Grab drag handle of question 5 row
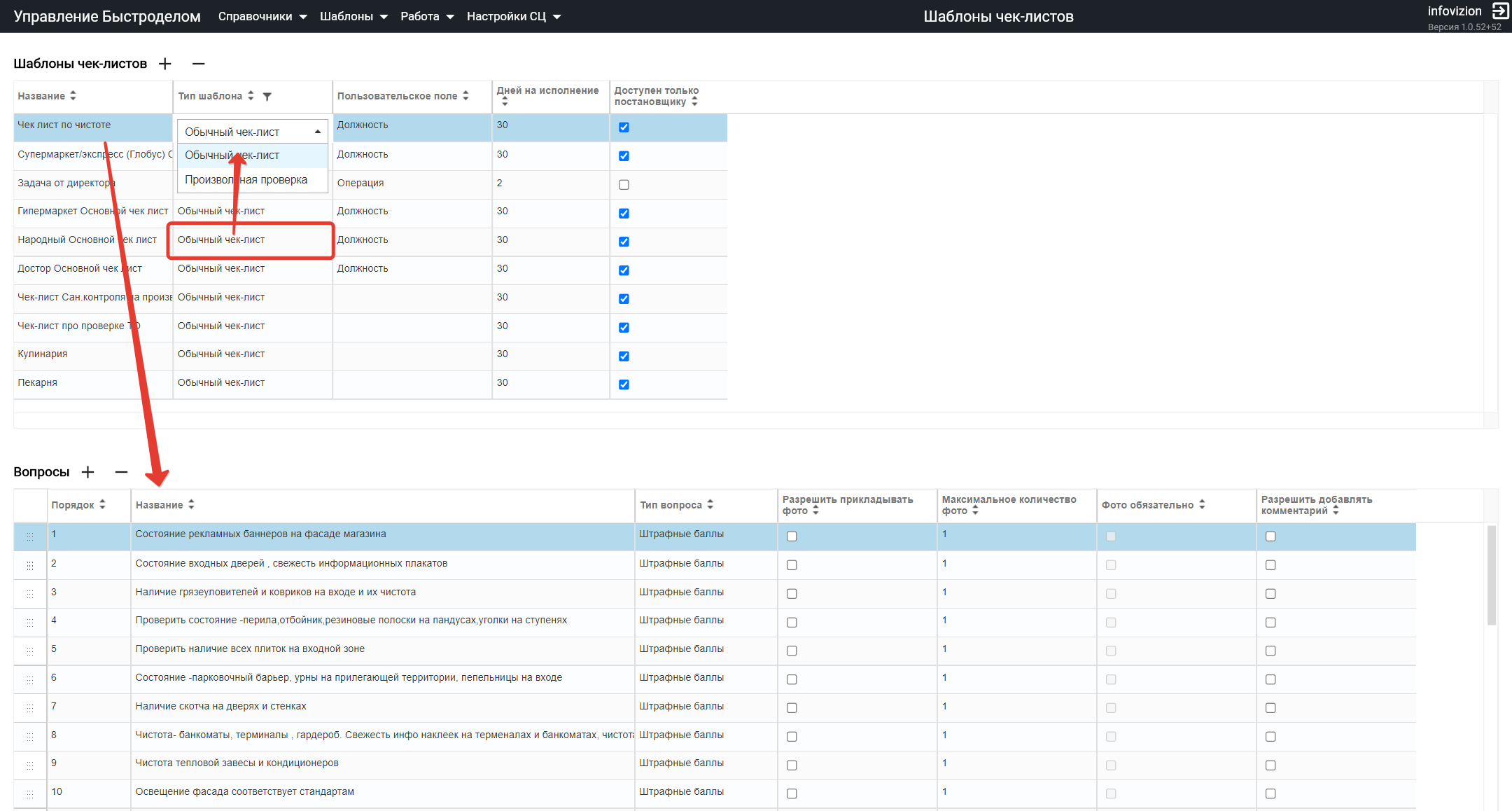The image size is (1512, 811). tap(30, 651)
